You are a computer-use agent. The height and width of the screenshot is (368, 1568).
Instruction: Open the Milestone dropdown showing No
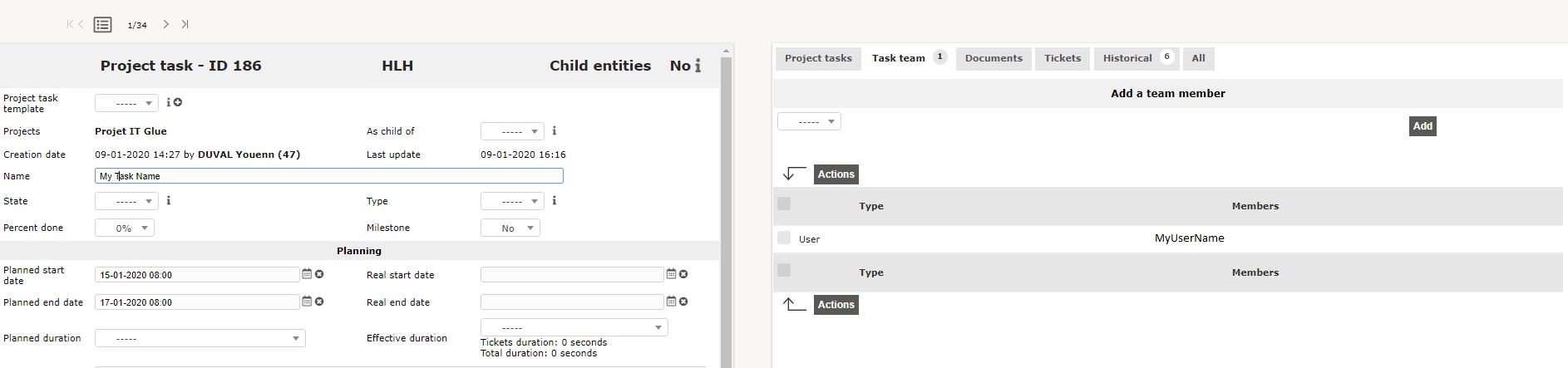click(510, 228)
